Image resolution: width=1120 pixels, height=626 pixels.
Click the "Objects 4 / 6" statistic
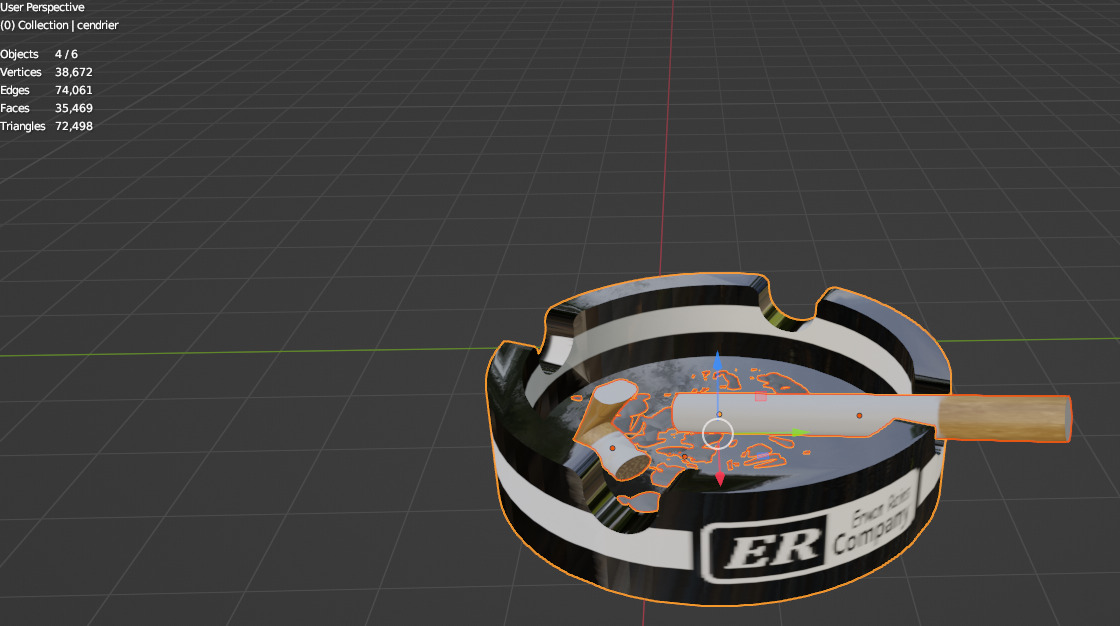[x=39, y=54]
